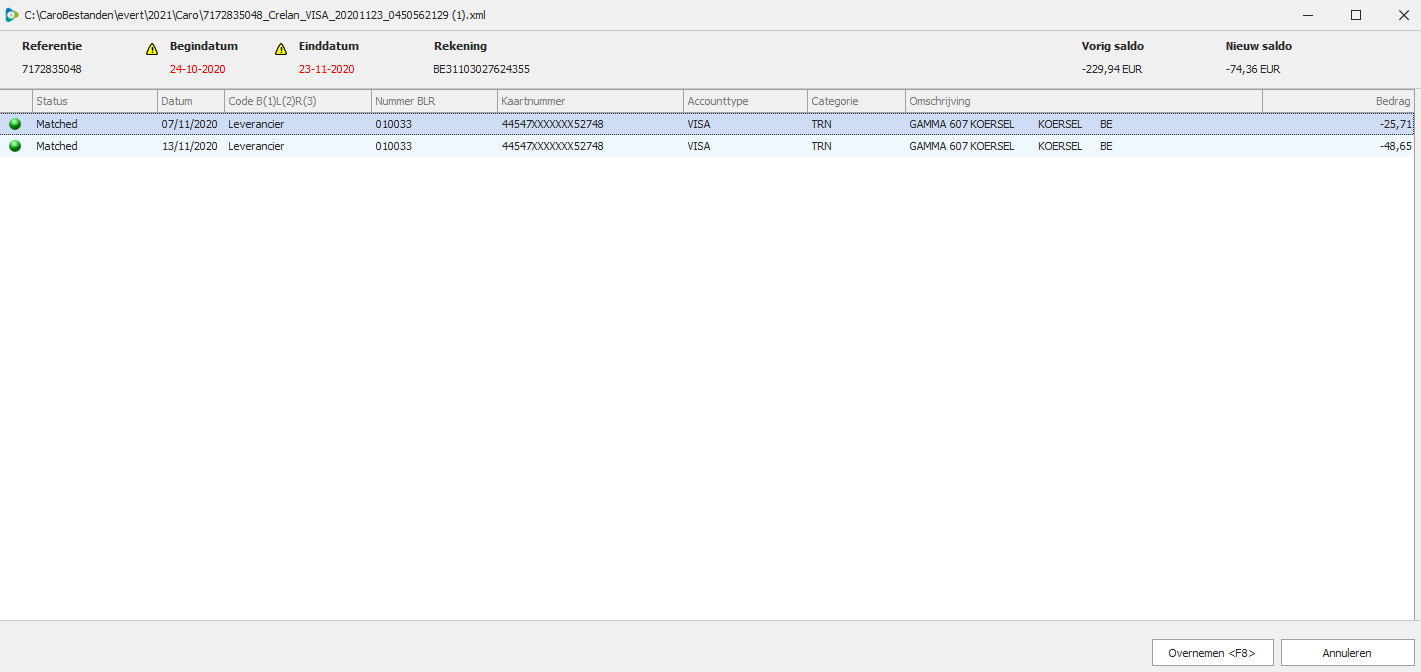Screen dimensions: 1421x672
Task: Click the reference number 7172835048
Action: point(52,69)
